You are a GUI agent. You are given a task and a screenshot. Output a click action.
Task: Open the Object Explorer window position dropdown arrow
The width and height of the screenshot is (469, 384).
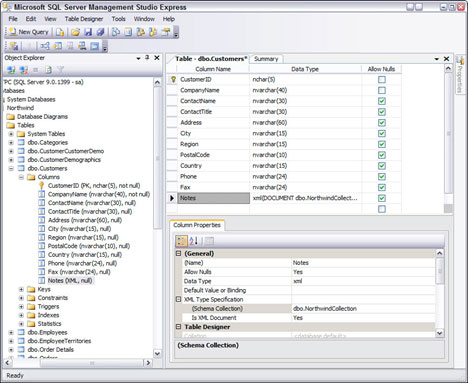138,58
